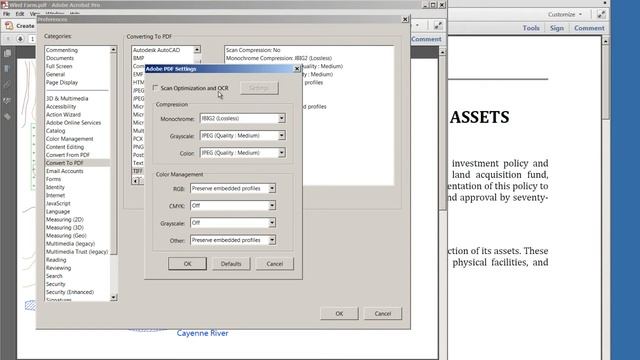Select Documents category
The height and width of the screenshot is (360, 640).
pyautogui.click(x=60, y=58)
